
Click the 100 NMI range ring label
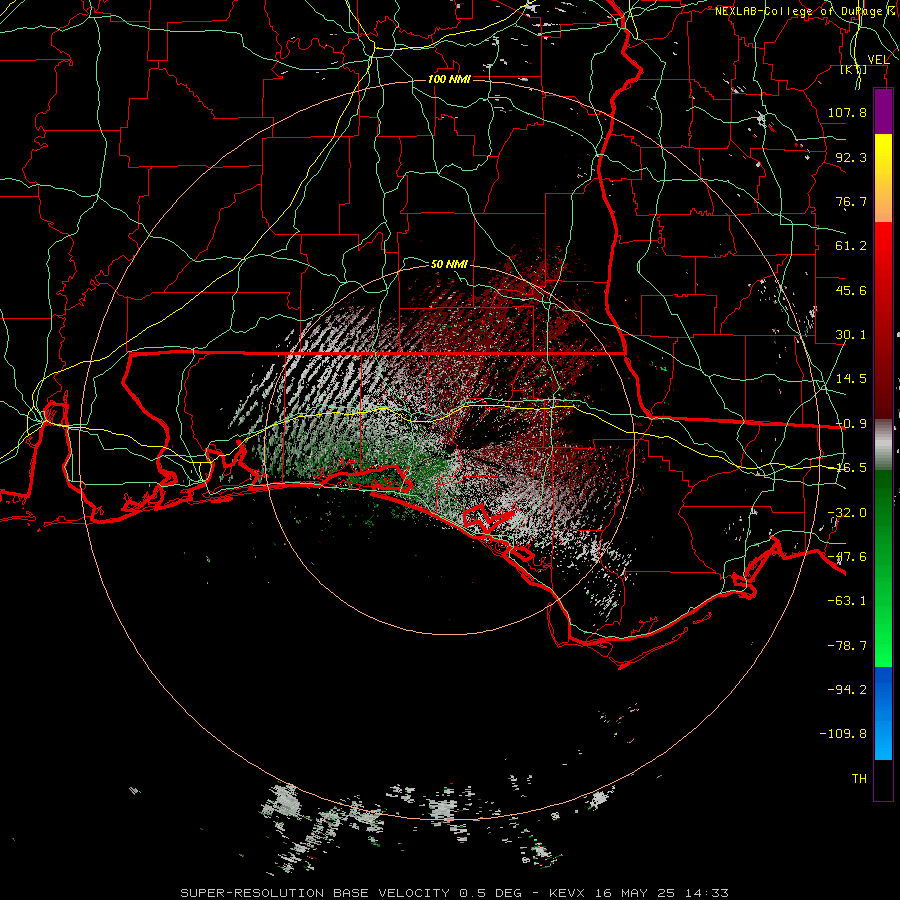[x=449, y=79]
